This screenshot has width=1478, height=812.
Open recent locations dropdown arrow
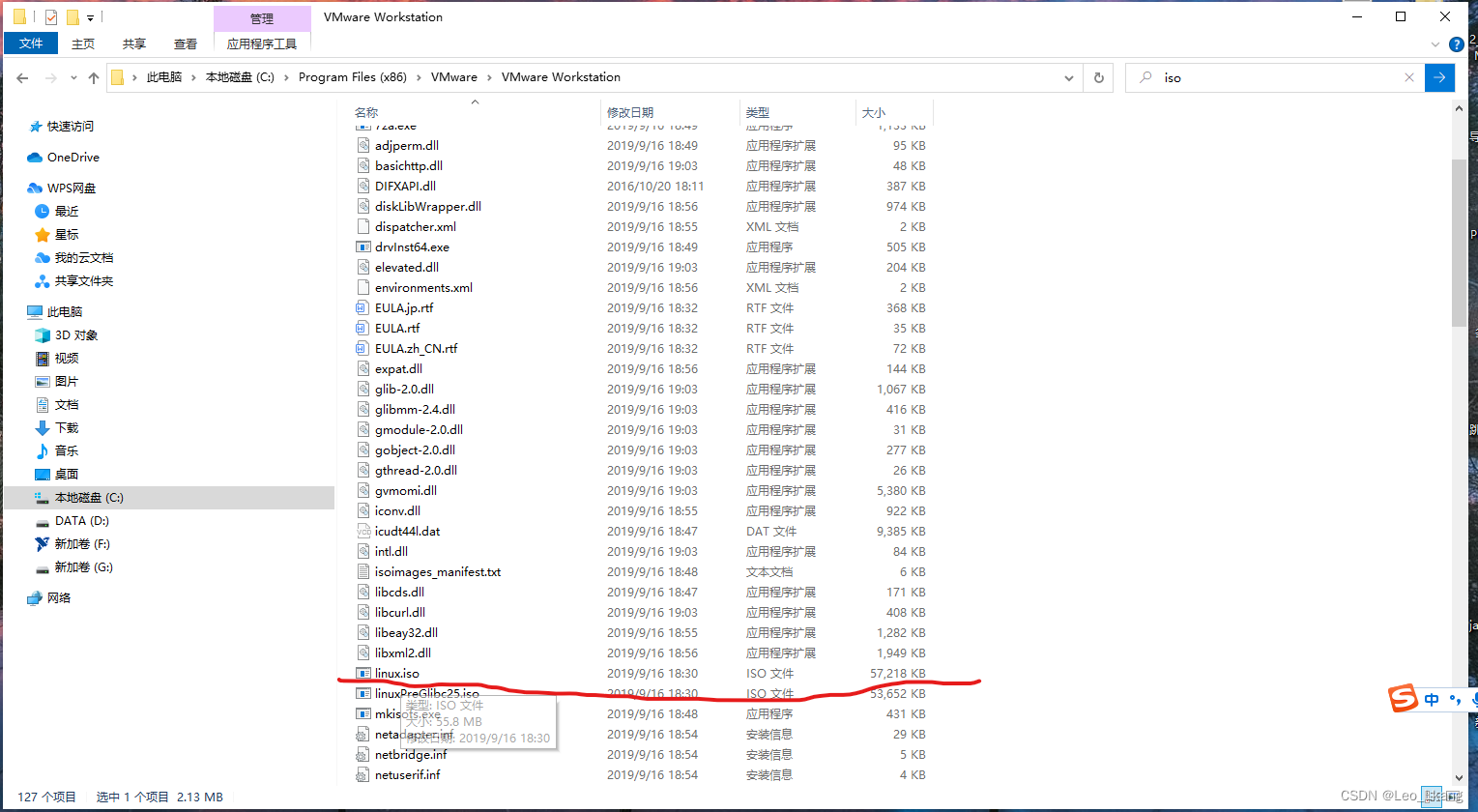73,78
